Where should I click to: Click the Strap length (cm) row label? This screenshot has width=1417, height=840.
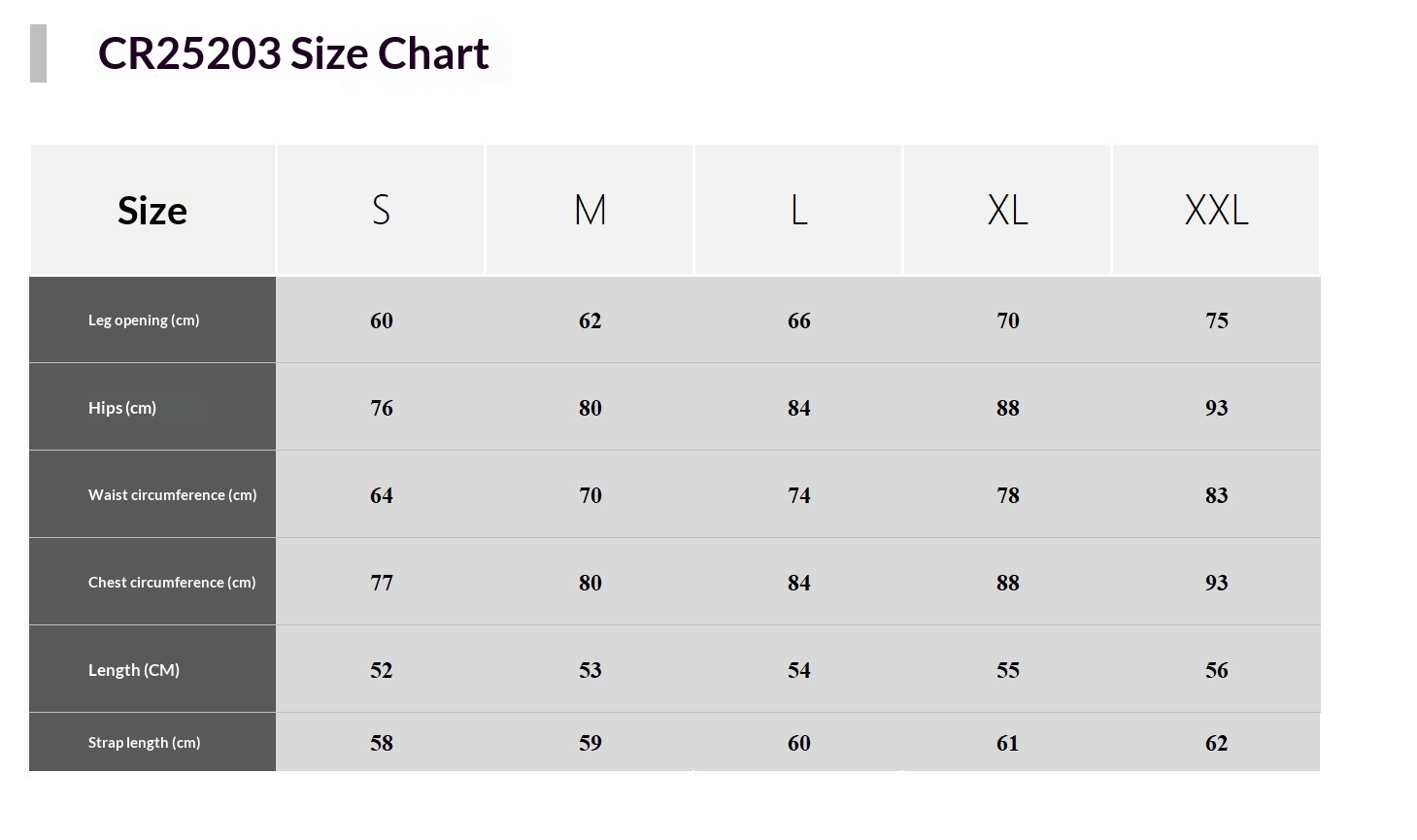point(144,743)
